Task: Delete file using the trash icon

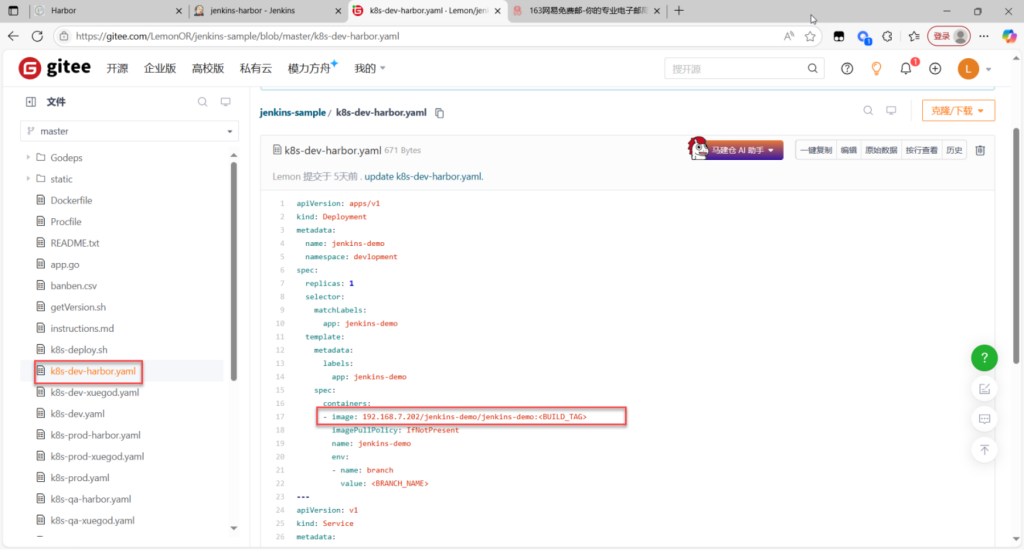Action: pos(980,150)
